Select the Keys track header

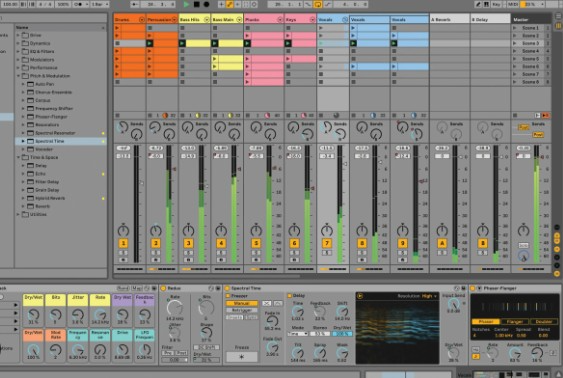300,19
